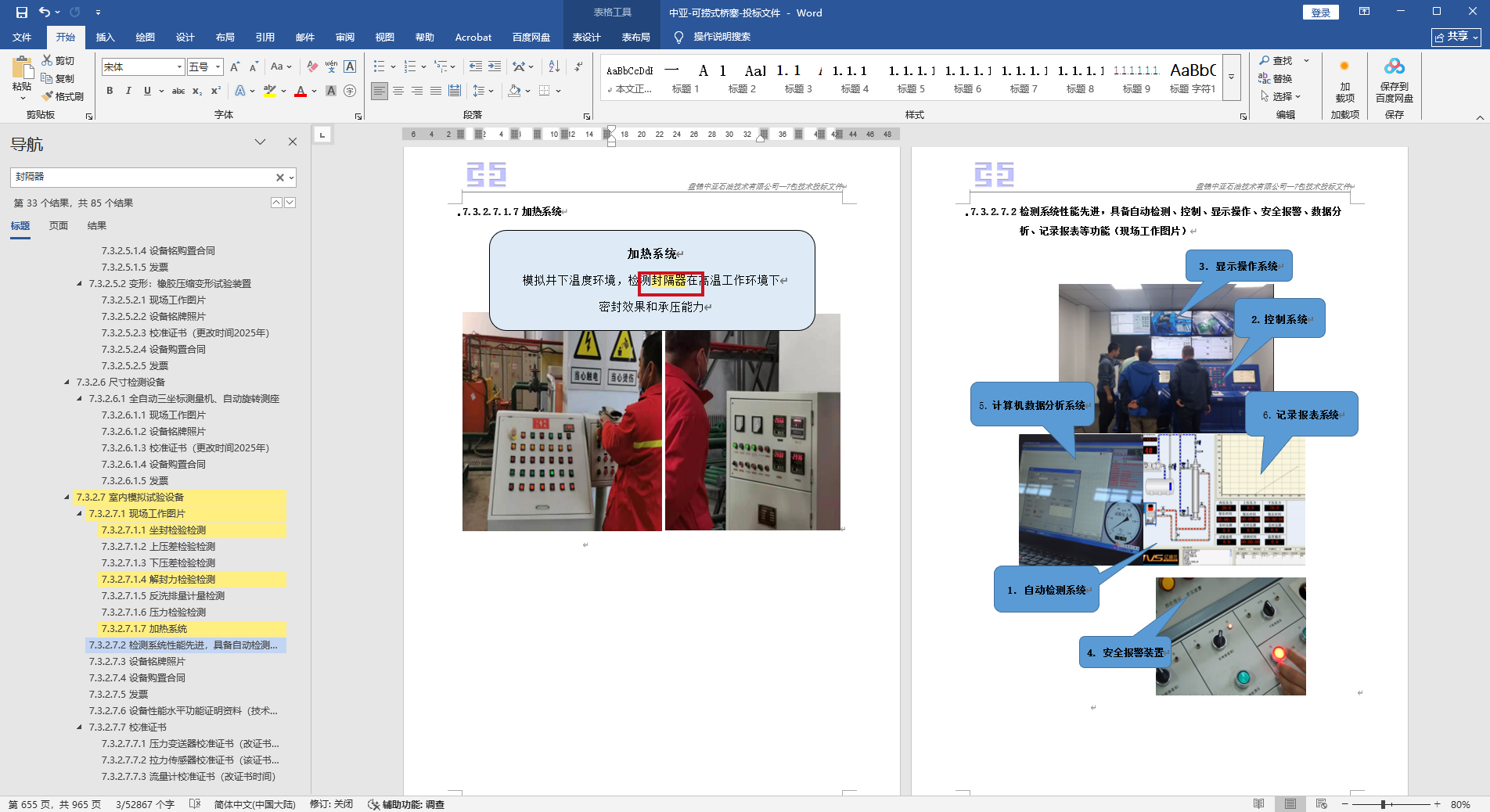Click the text highlight color icon
Image resolution: width=1490 pixels, height=812 pixels.
pyautogui.click(x=270, y=91)
